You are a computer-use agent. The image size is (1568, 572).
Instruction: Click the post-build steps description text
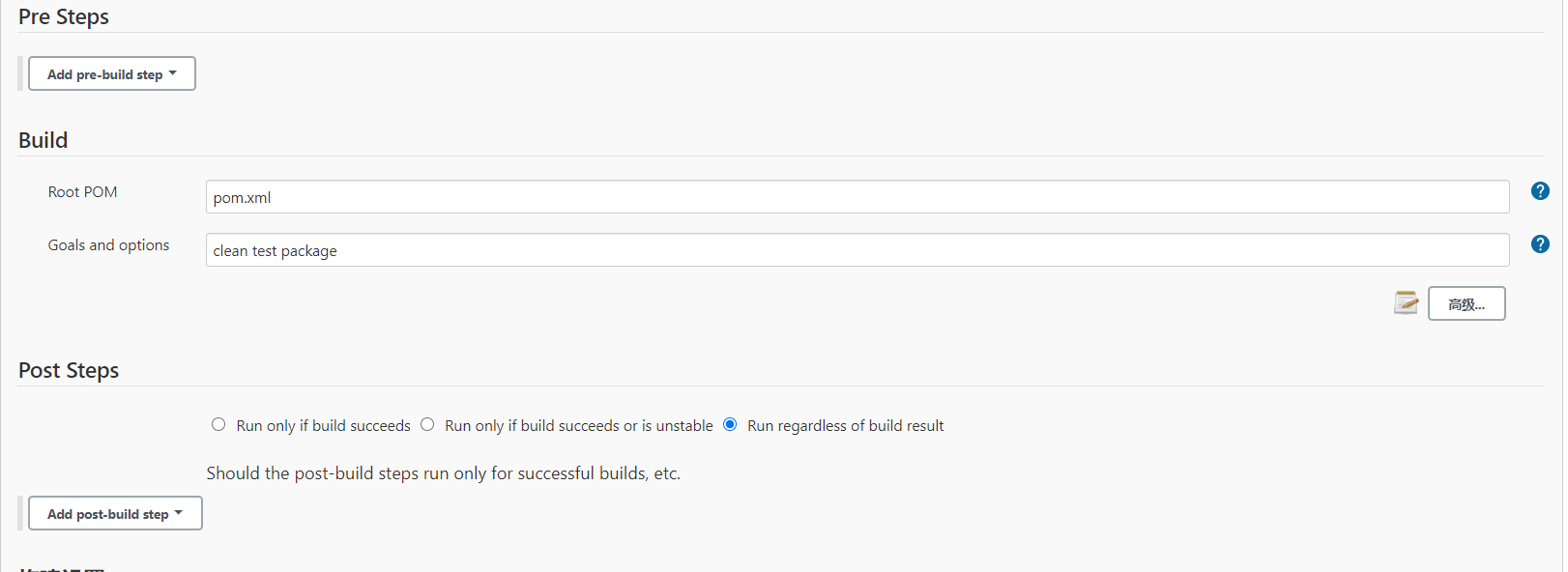coord(444,473)
